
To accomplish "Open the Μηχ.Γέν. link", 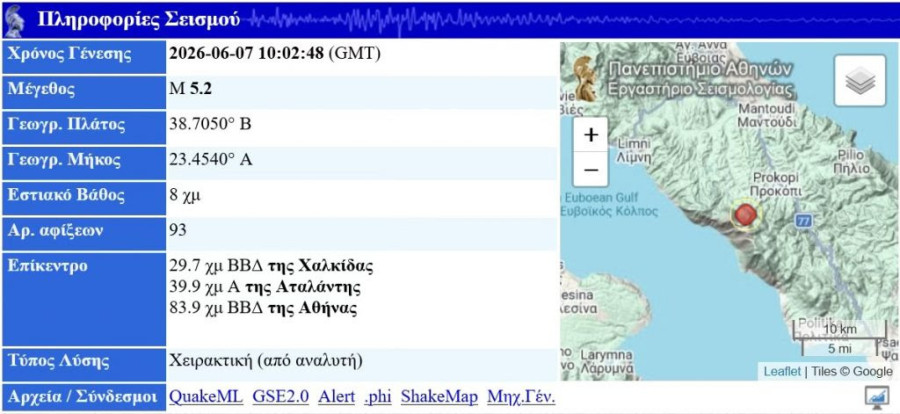I will [x=521, y=397].
